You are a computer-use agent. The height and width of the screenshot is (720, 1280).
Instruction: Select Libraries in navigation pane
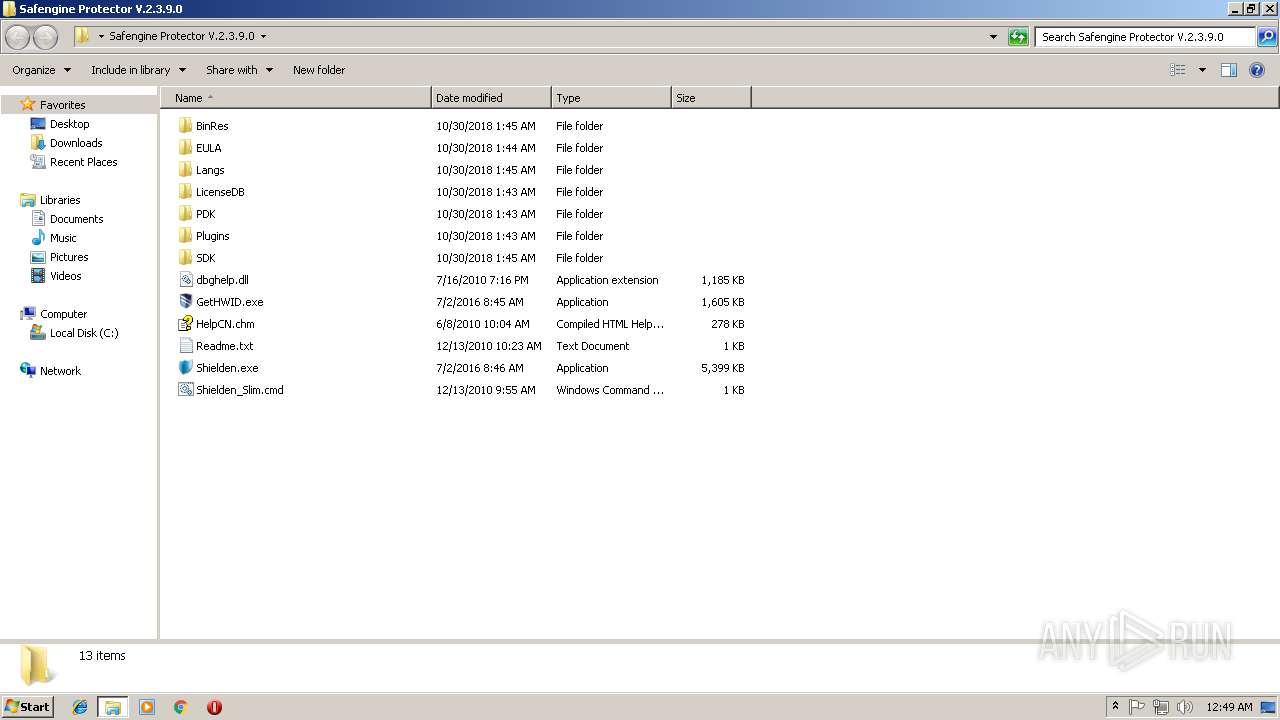coord(60,200)
